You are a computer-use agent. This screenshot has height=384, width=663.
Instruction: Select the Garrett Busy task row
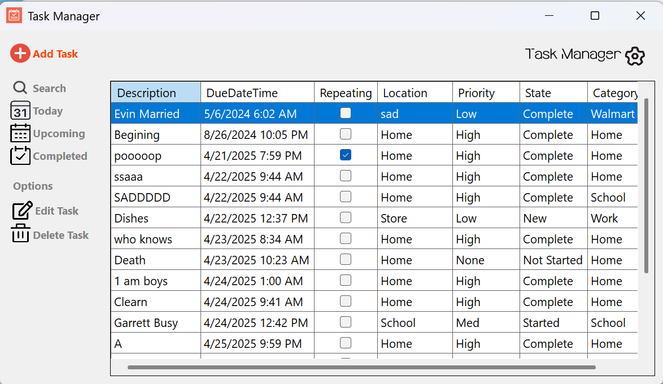click(x=374, y=323)
